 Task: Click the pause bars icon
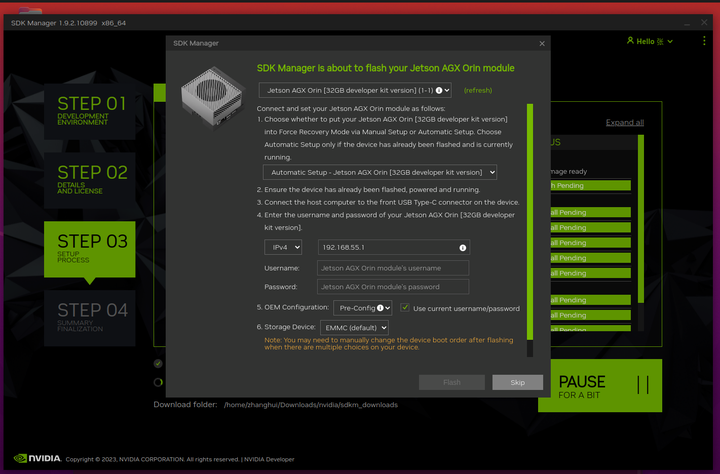click(643, 385)
